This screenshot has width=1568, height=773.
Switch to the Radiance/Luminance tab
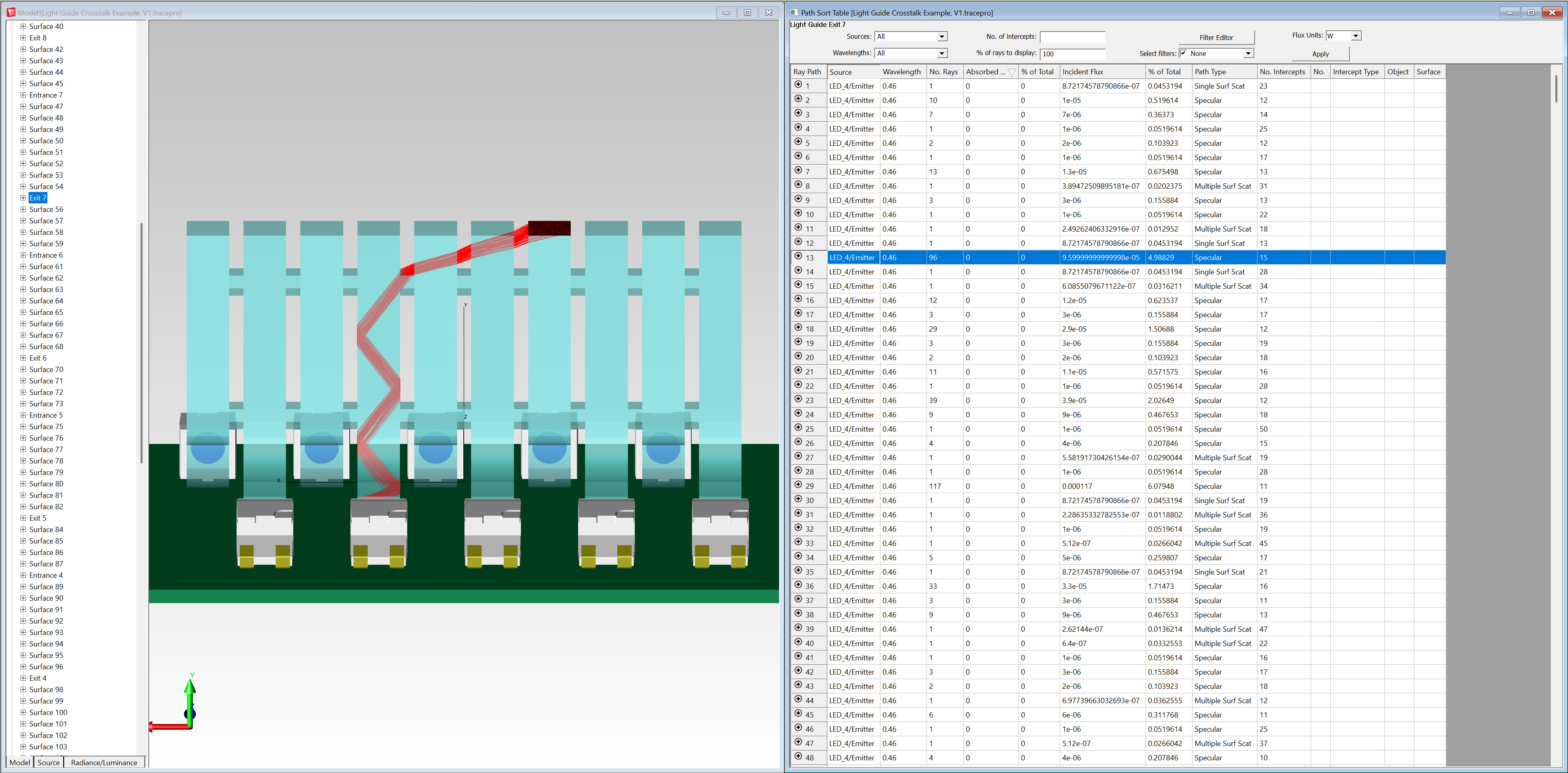coord(104,762)
